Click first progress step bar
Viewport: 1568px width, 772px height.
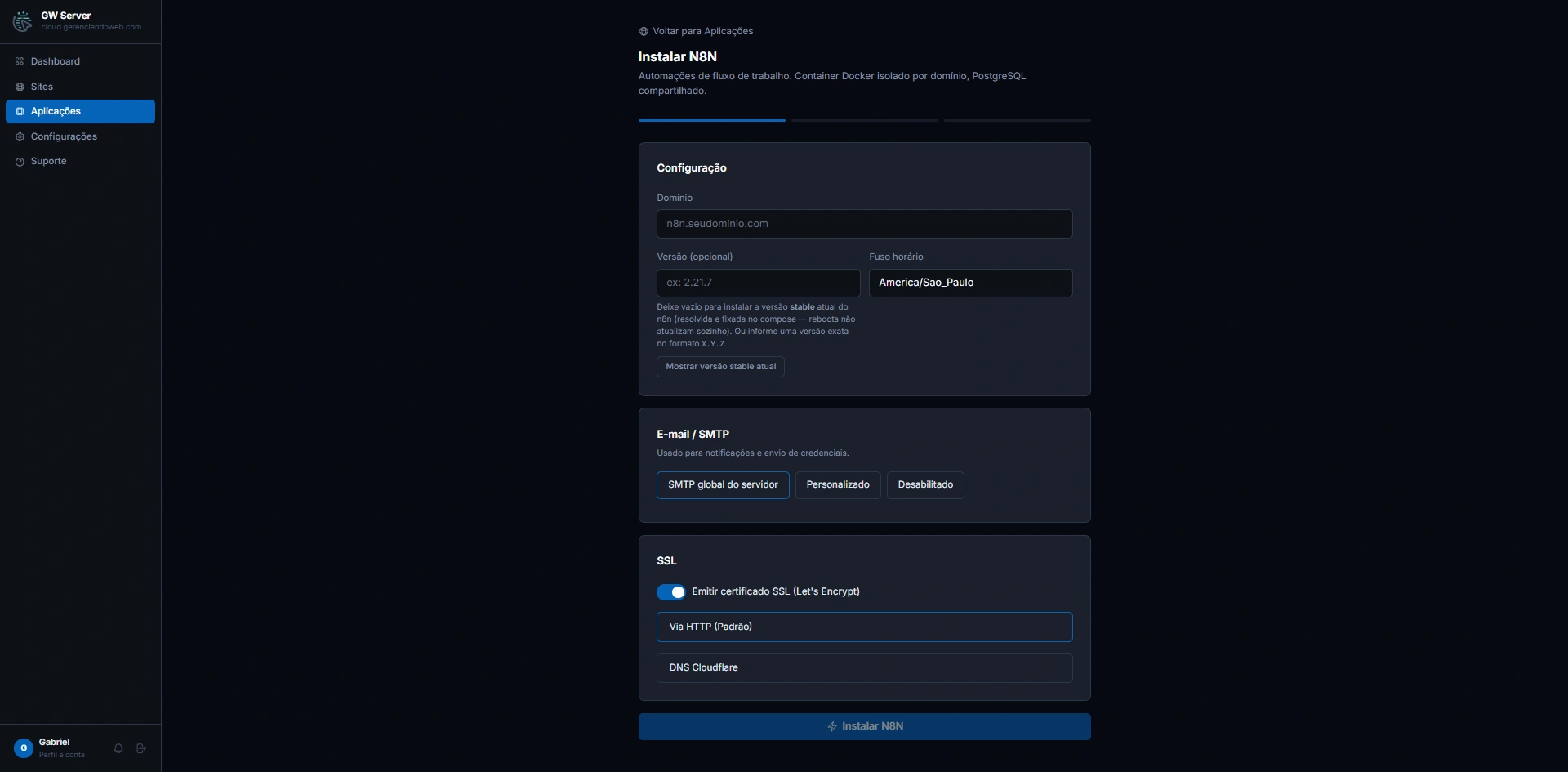pos(711,120)
